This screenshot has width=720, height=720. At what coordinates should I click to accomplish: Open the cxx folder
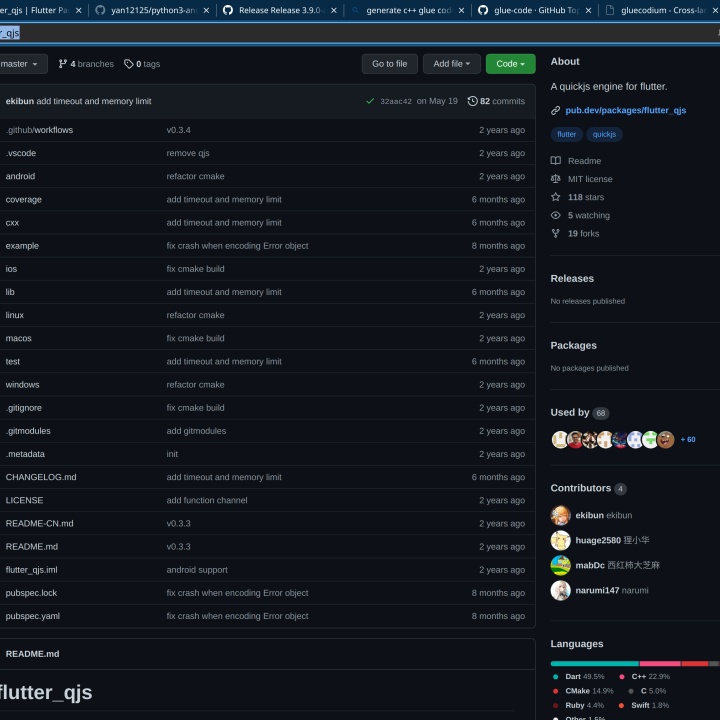[x=12, y=223]
